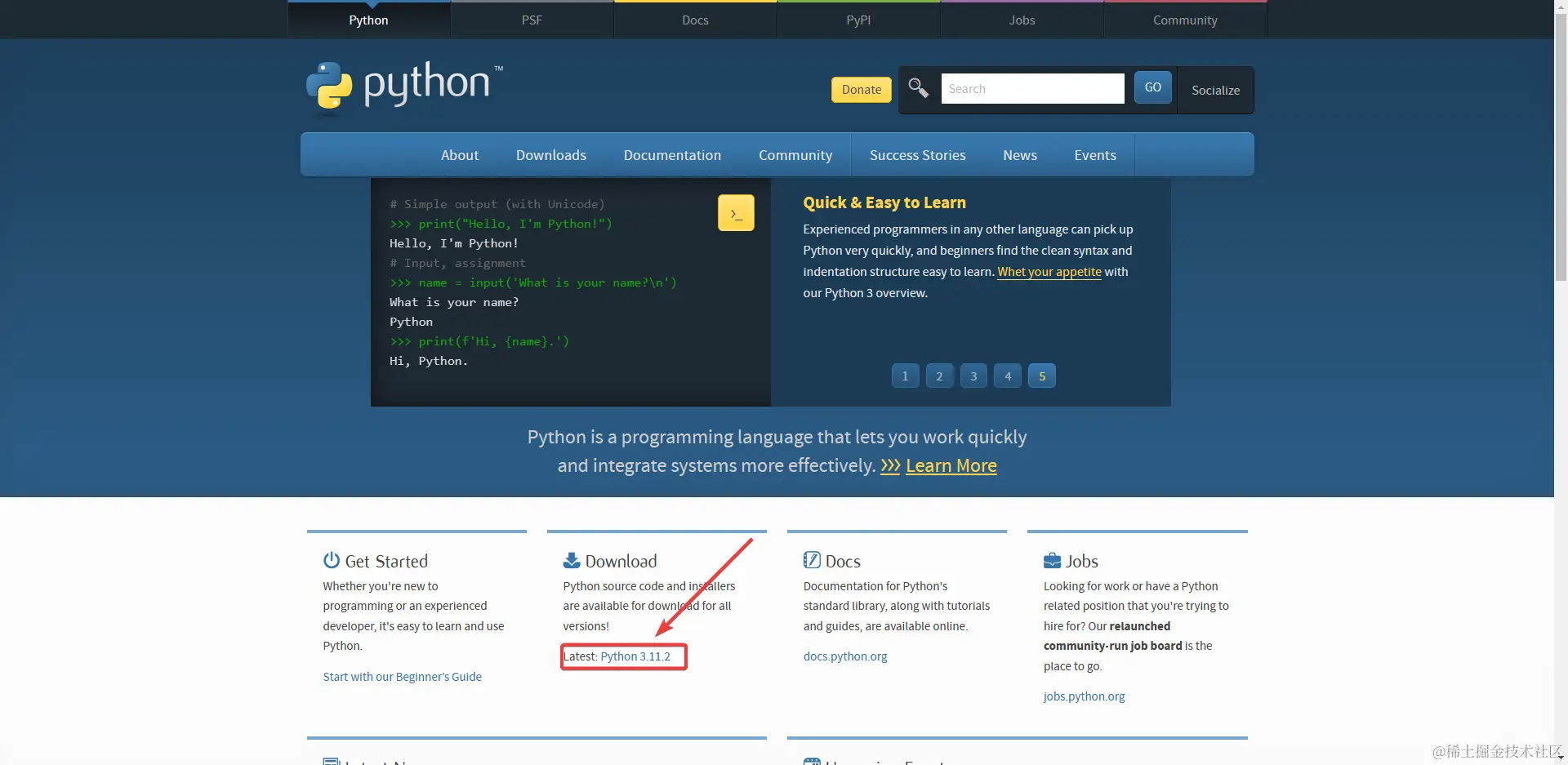Click the scrollbar up arrow
Screen dimensions: 1568x765
tap(1561, 6)
